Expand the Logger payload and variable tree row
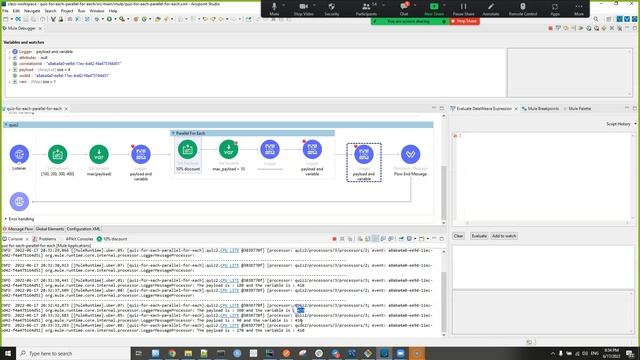Screen dimensions: 640x360 pos(9,52)
